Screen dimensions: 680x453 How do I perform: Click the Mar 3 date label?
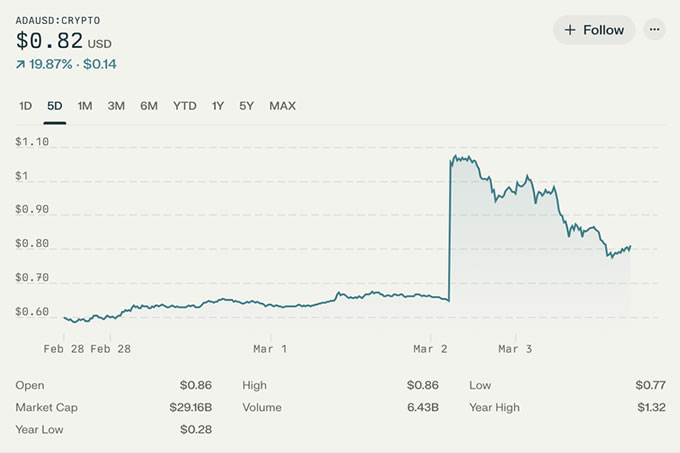[x=515, y=349]
